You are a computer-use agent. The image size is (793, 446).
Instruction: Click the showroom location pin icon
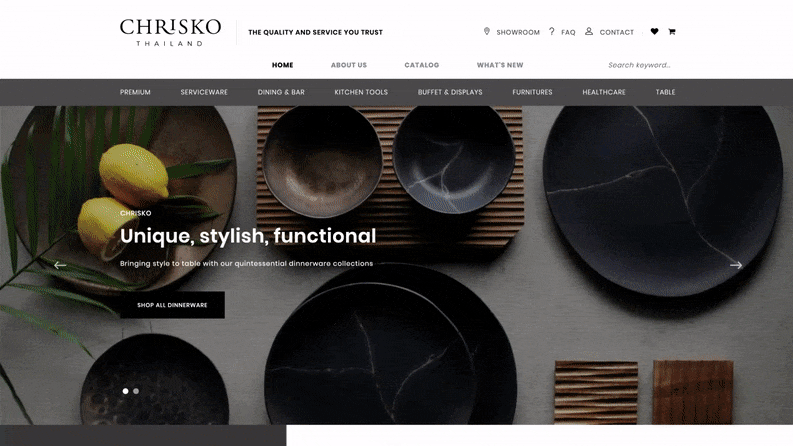pyautogui.click(x=487, y=31)
